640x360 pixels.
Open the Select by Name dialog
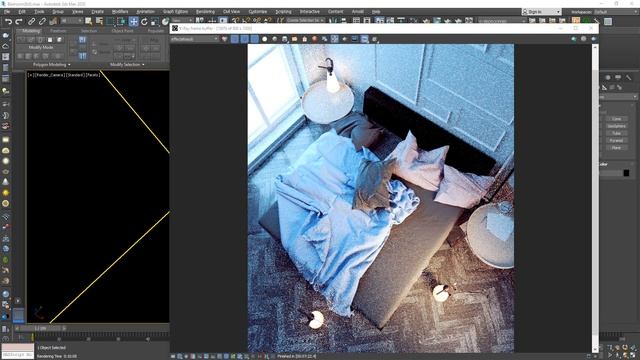[x=99, y=21]
